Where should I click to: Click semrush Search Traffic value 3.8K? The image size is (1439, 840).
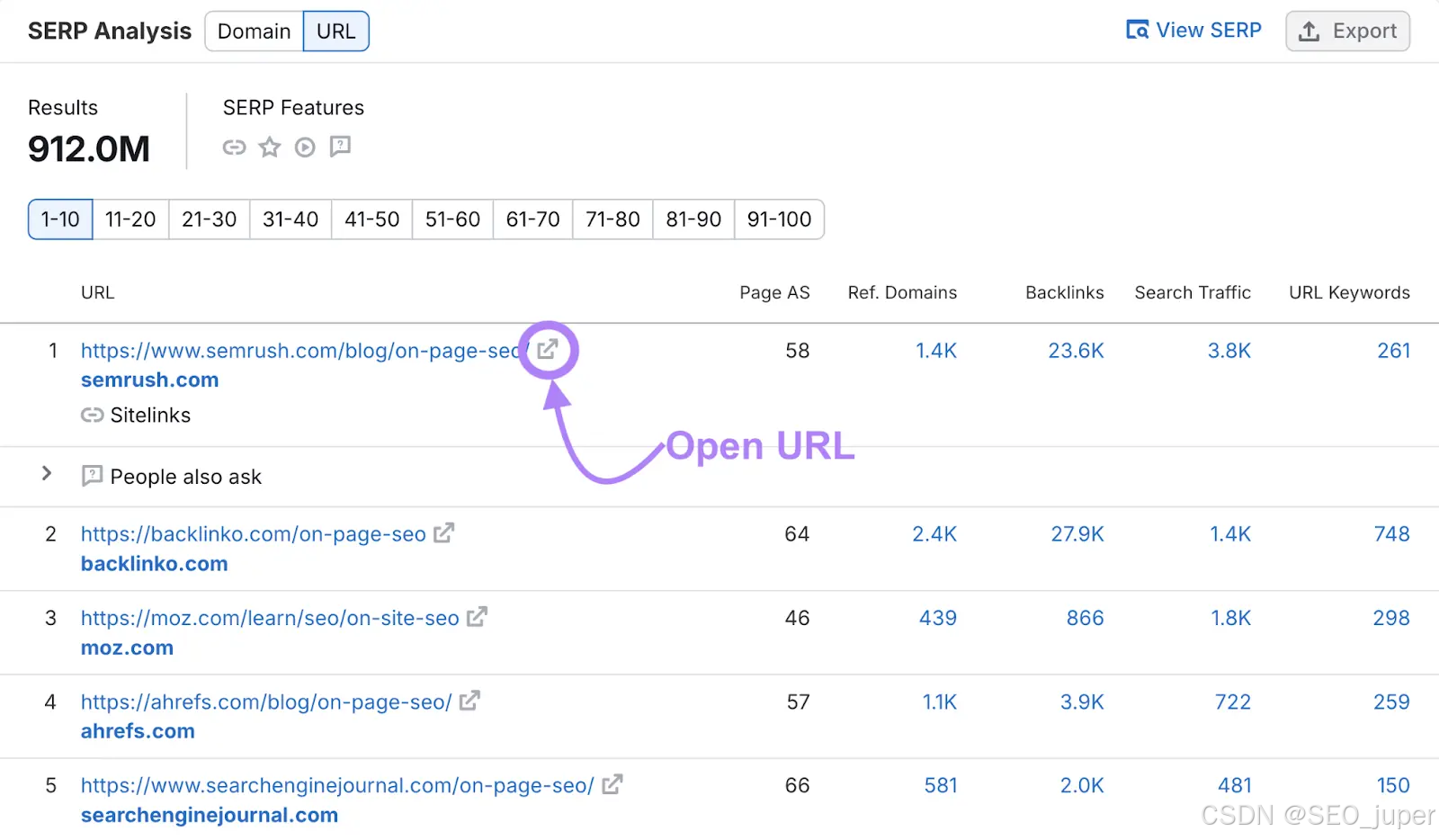tap(1229, 351)
